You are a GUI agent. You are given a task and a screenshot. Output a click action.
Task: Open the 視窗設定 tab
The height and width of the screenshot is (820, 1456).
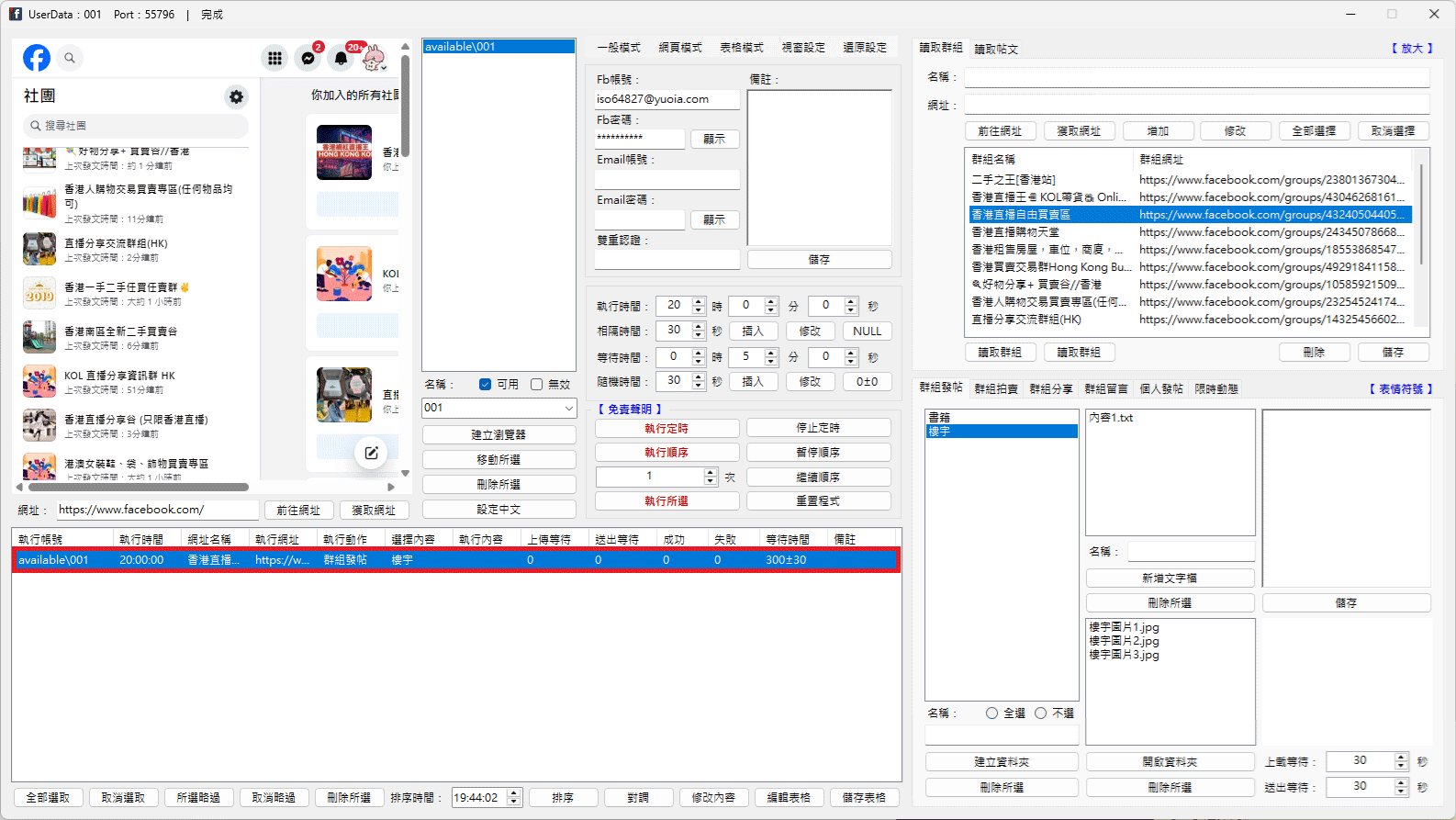[803, 48]
